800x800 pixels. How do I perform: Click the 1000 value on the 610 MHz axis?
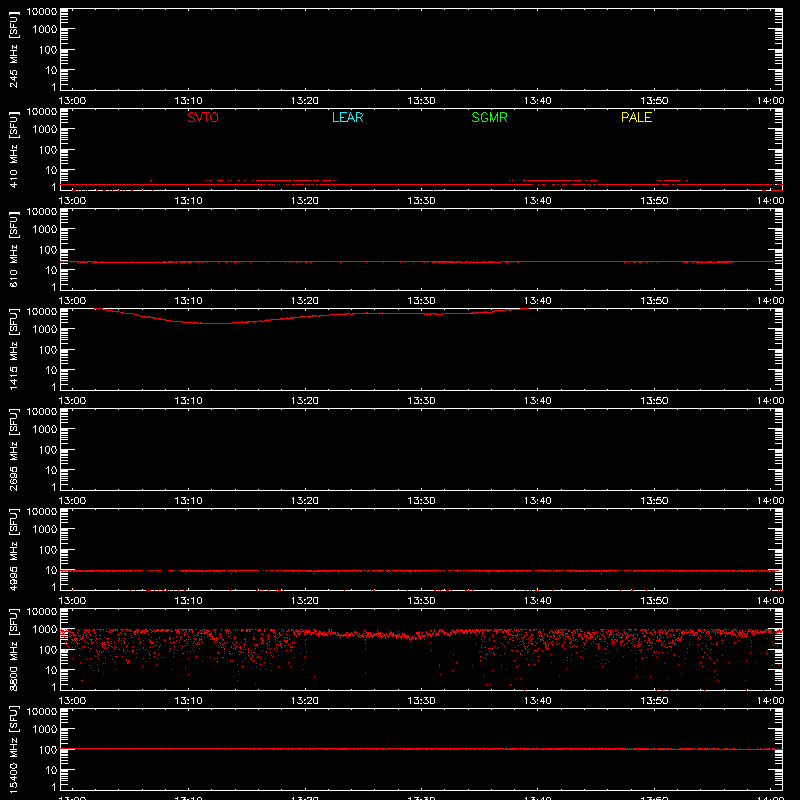45,230
